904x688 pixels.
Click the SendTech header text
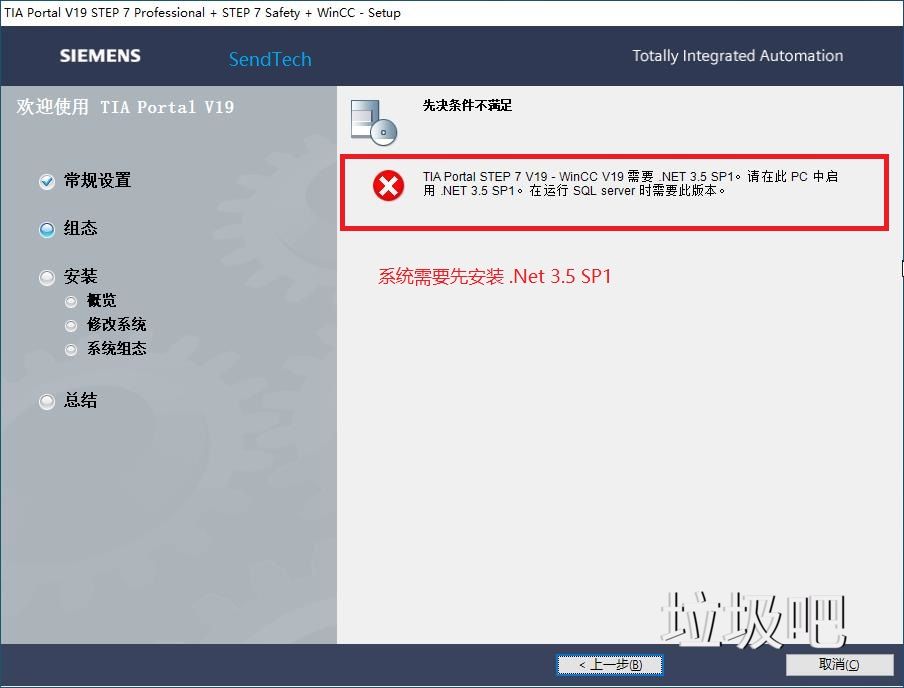[x=270, y=59]
